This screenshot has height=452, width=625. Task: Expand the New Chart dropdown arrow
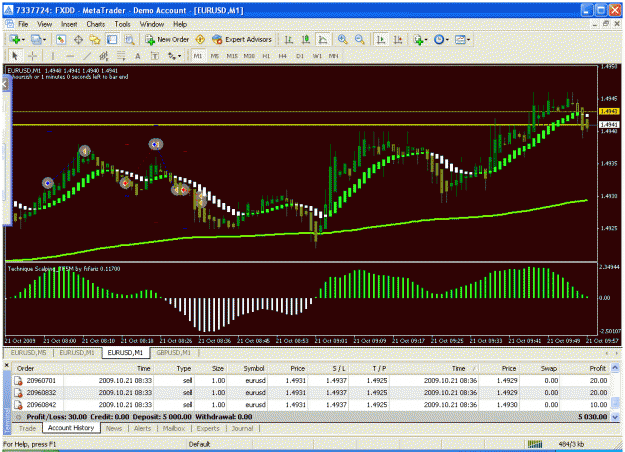pos(23,40)
